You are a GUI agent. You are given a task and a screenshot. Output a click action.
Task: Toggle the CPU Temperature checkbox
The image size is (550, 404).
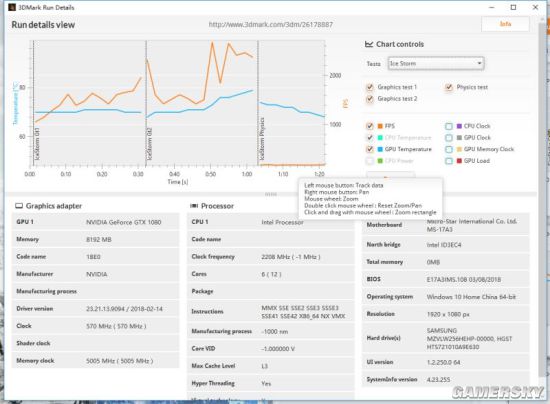click(x=370, y=137)
